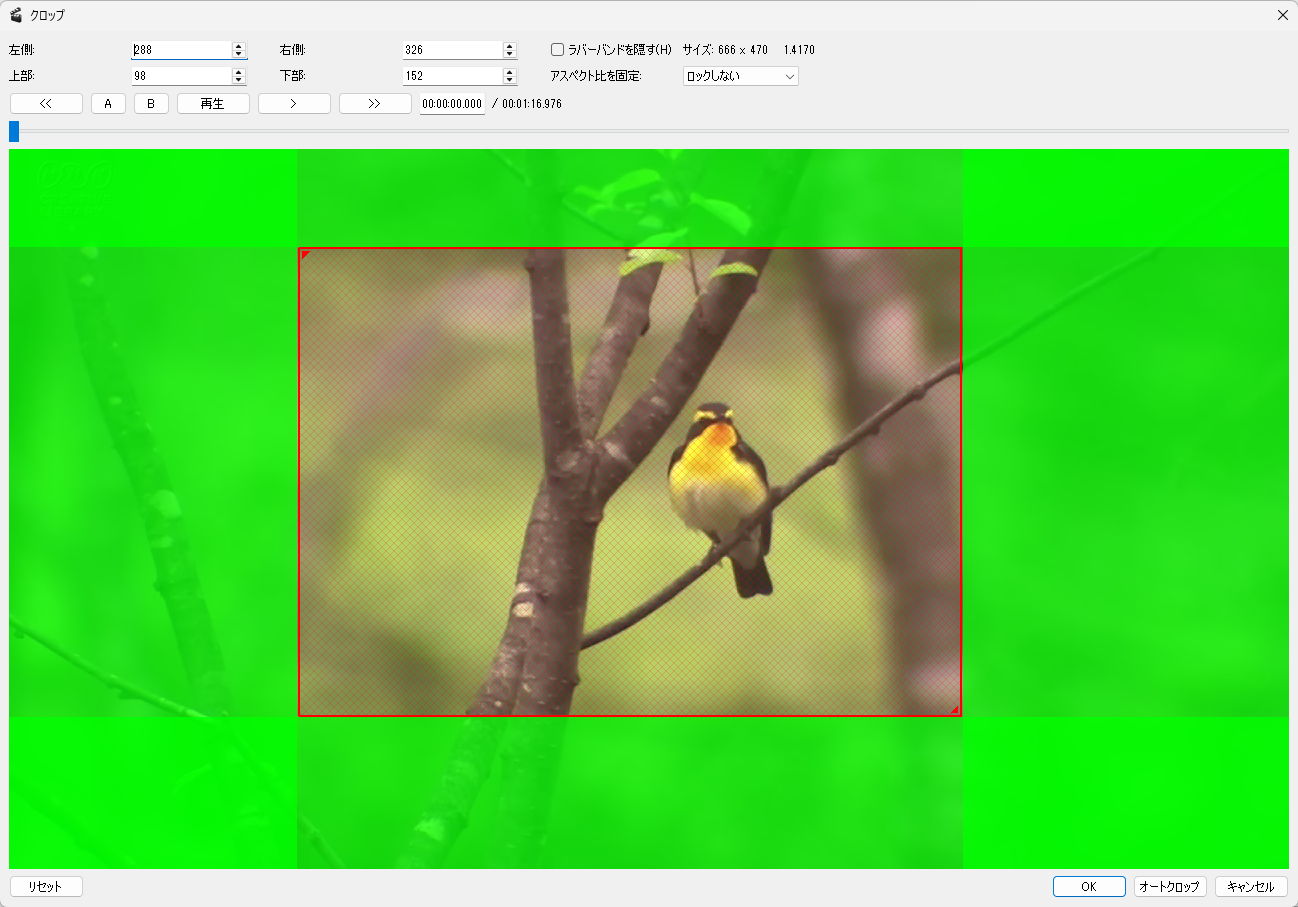The width and height of the screenshot is (1298, 907).
Task: Click the clapperboard app icon in title bar
Action: tap(16, 15)
